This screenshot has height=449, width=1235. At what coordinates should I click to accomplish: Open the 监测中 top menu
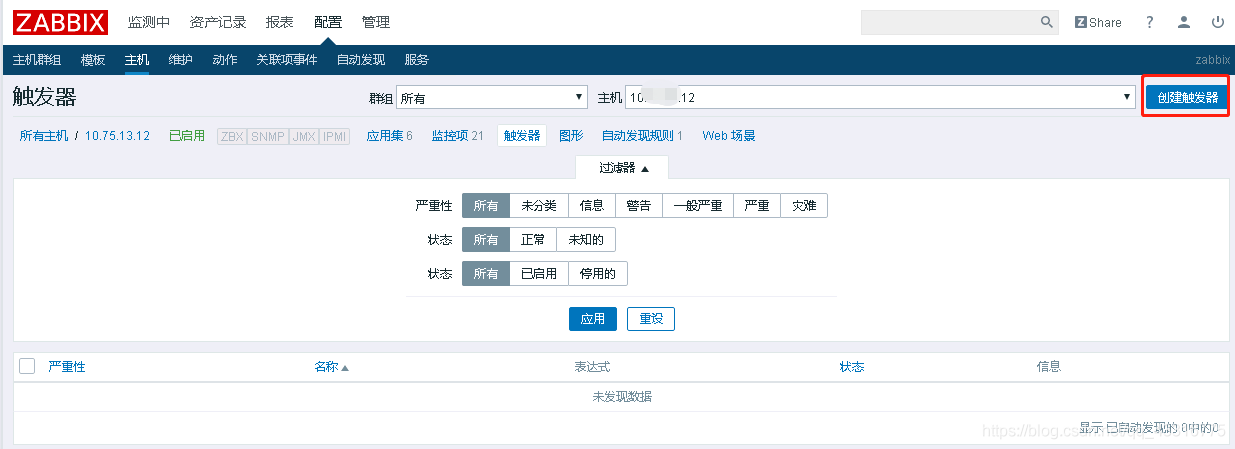[x=149, y=22]
